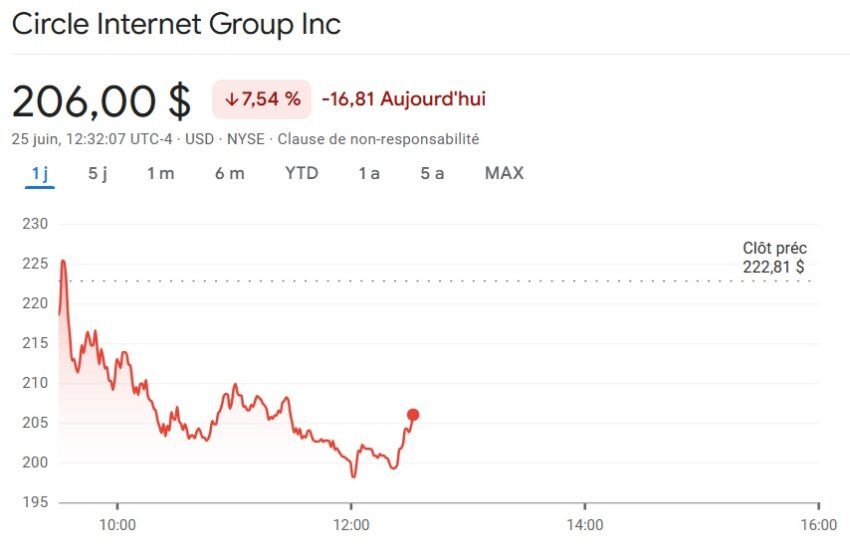
Task: Switch to the 5 j range tab
Action: point(98,173)
